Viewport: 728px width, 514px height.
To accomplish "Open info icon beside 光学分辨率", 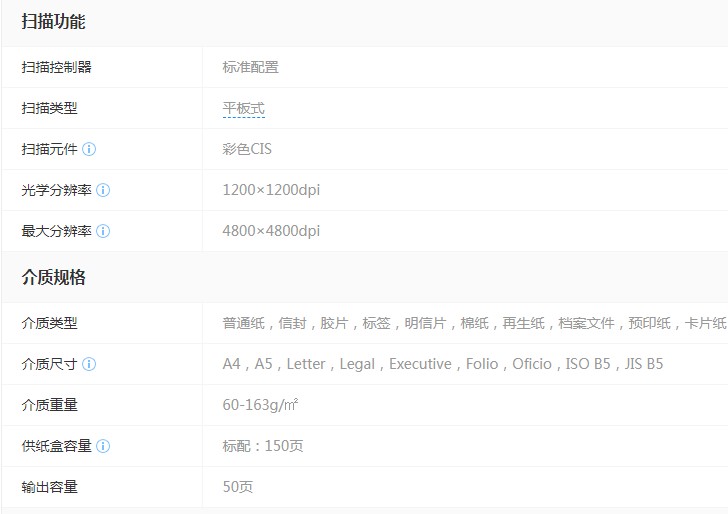I will tap(103, 190).
